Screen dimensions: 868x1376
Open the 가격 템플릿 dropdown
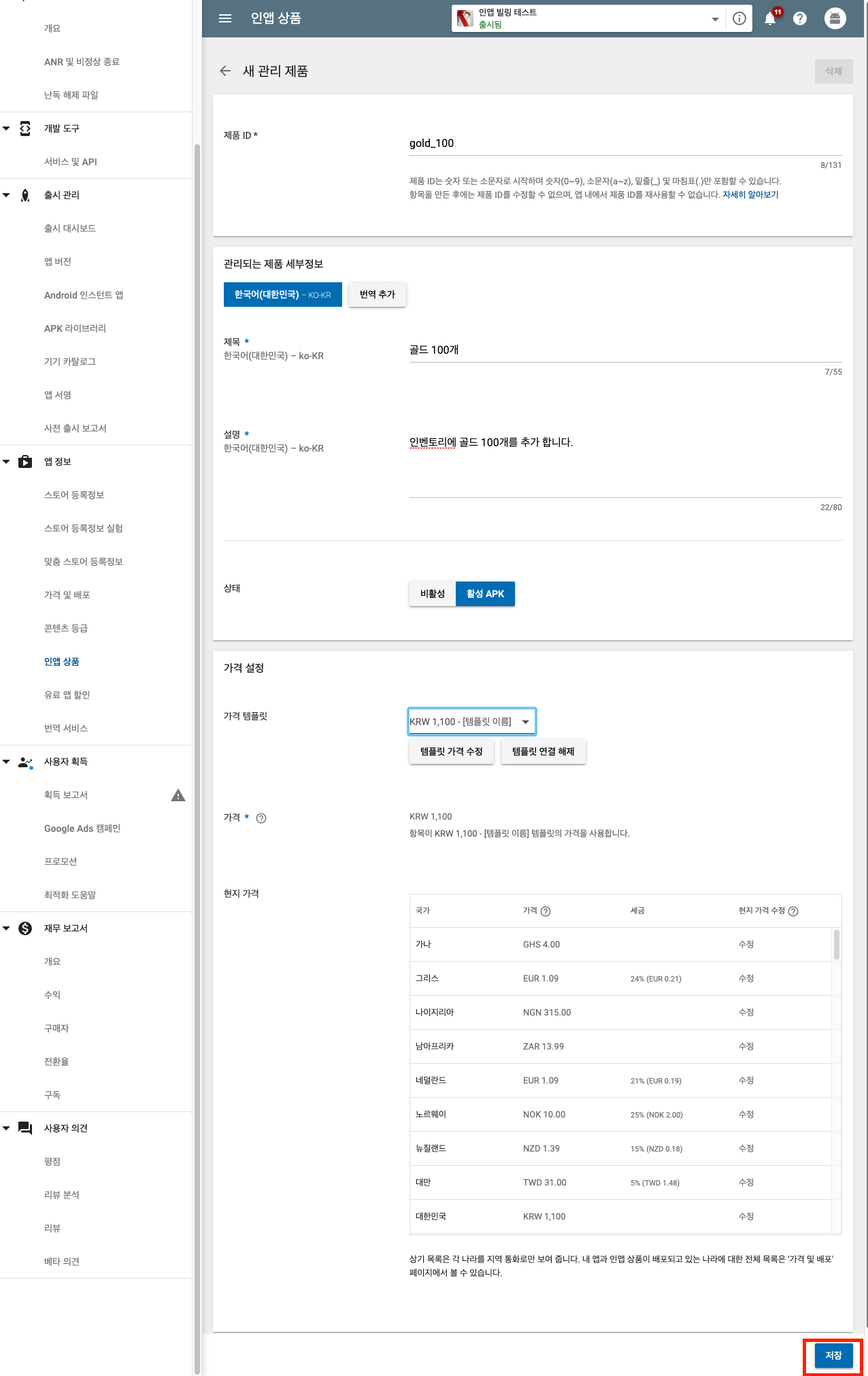click(471, 722)
